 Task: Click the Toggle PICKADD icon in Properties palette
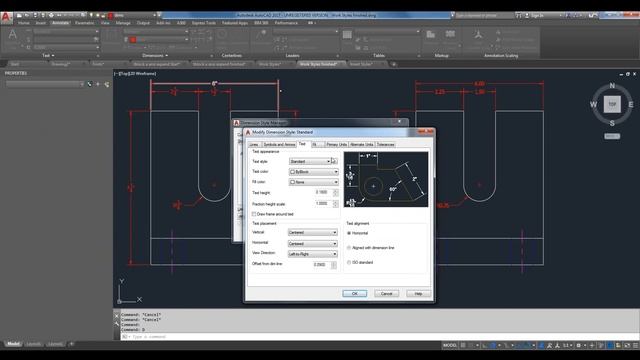coord(90,84)
